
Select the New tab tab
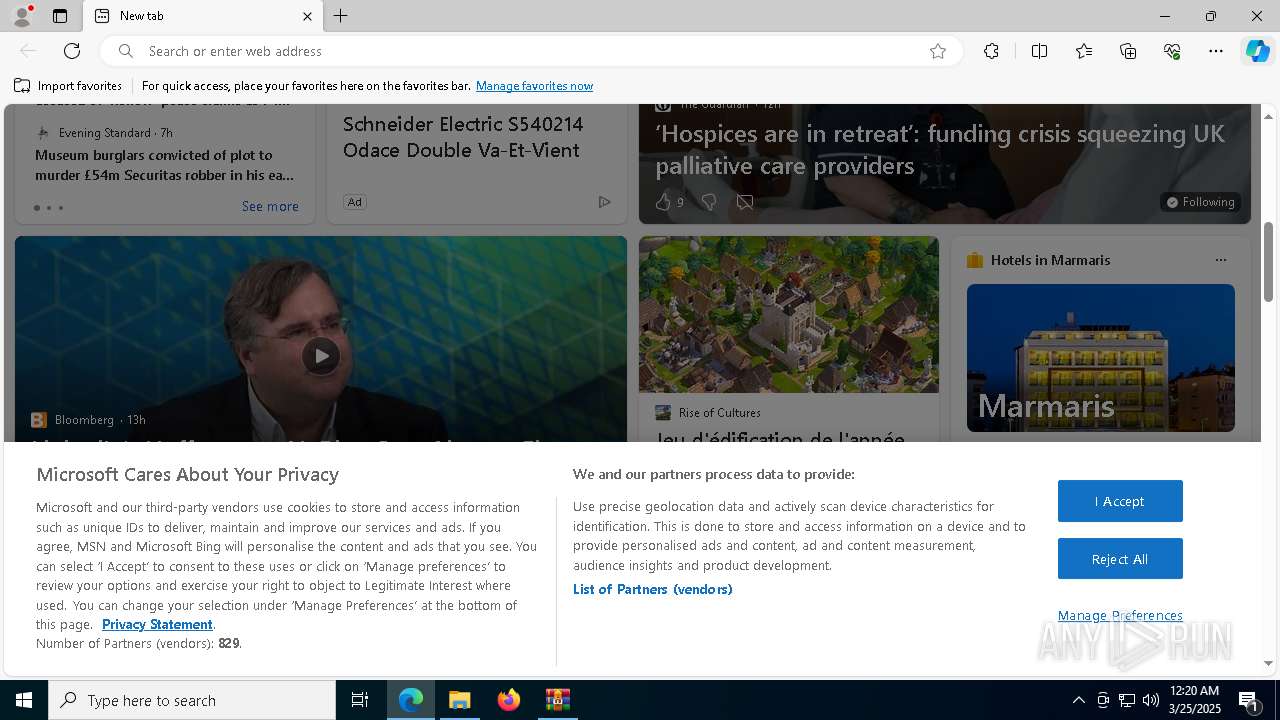pyautogui.click(x=203, y=16)
